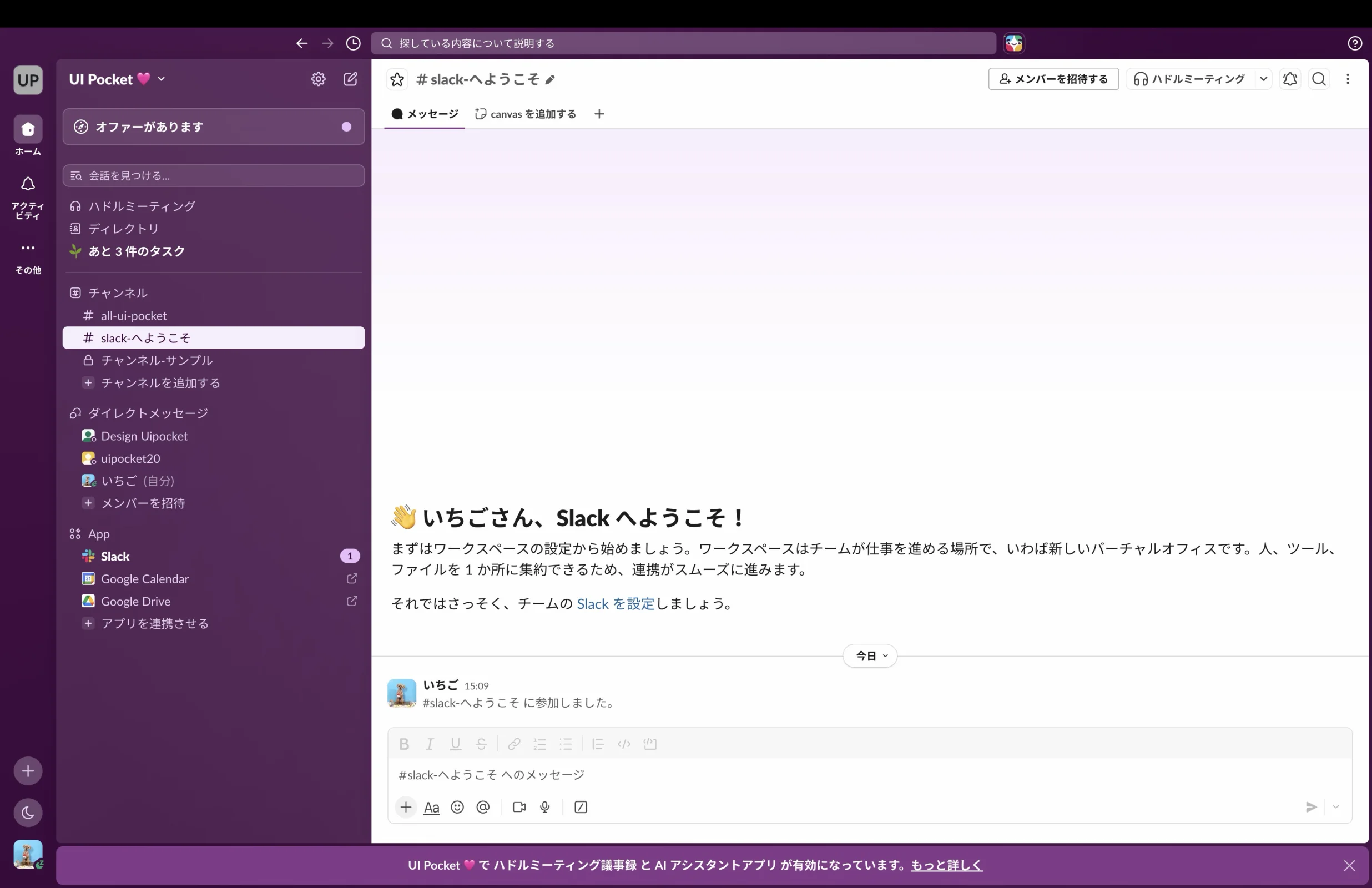Toggle formatting toolbar with Aa icon

click(x=431, y=808)
